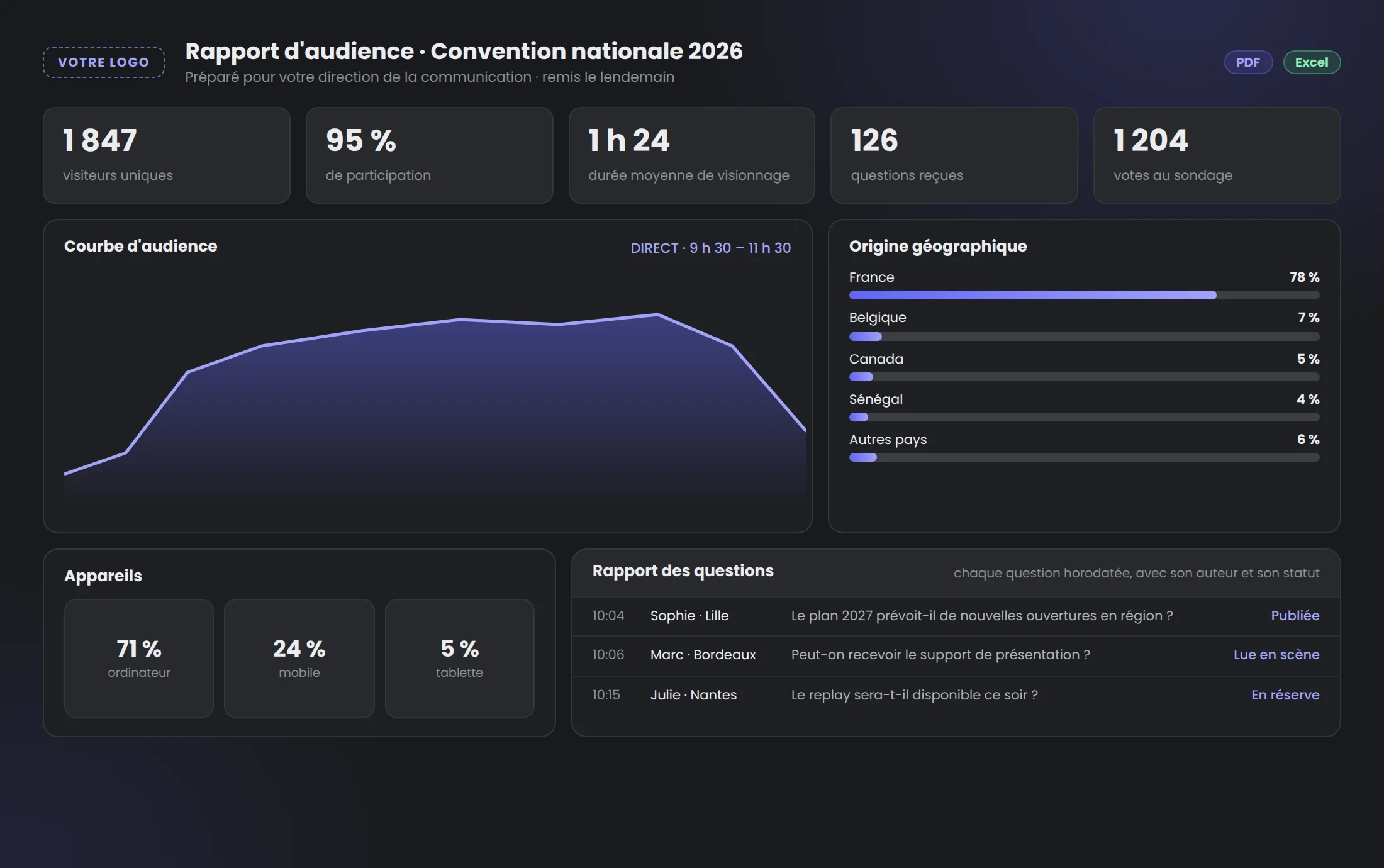1384x868 pixels.
Task: Click the Rapport des questions heading
Action: (683, 571)
